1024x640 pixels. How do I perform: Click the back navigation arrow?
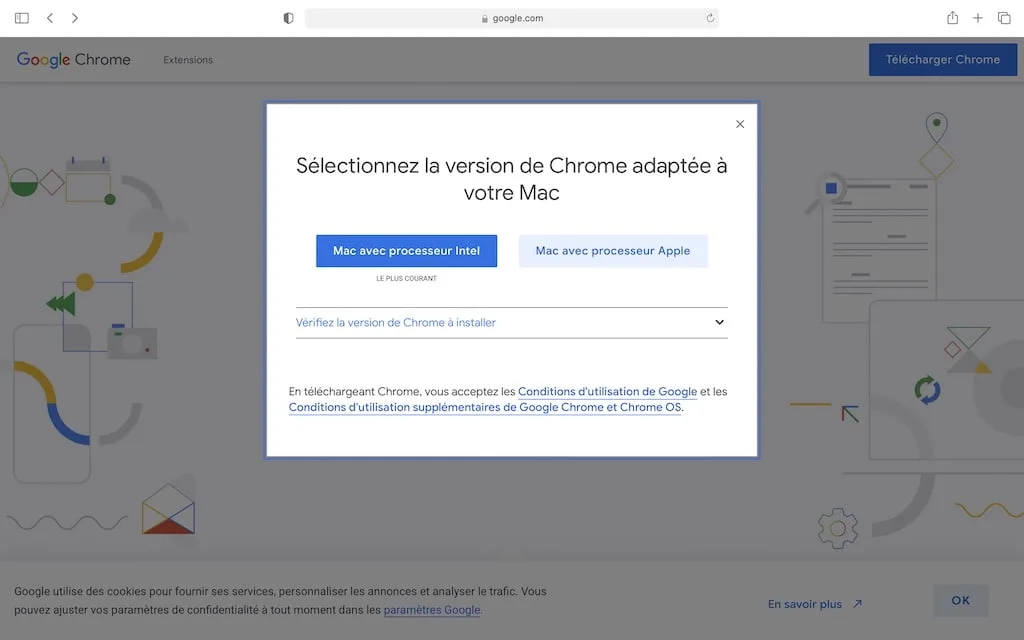click(x=48, y=17)
